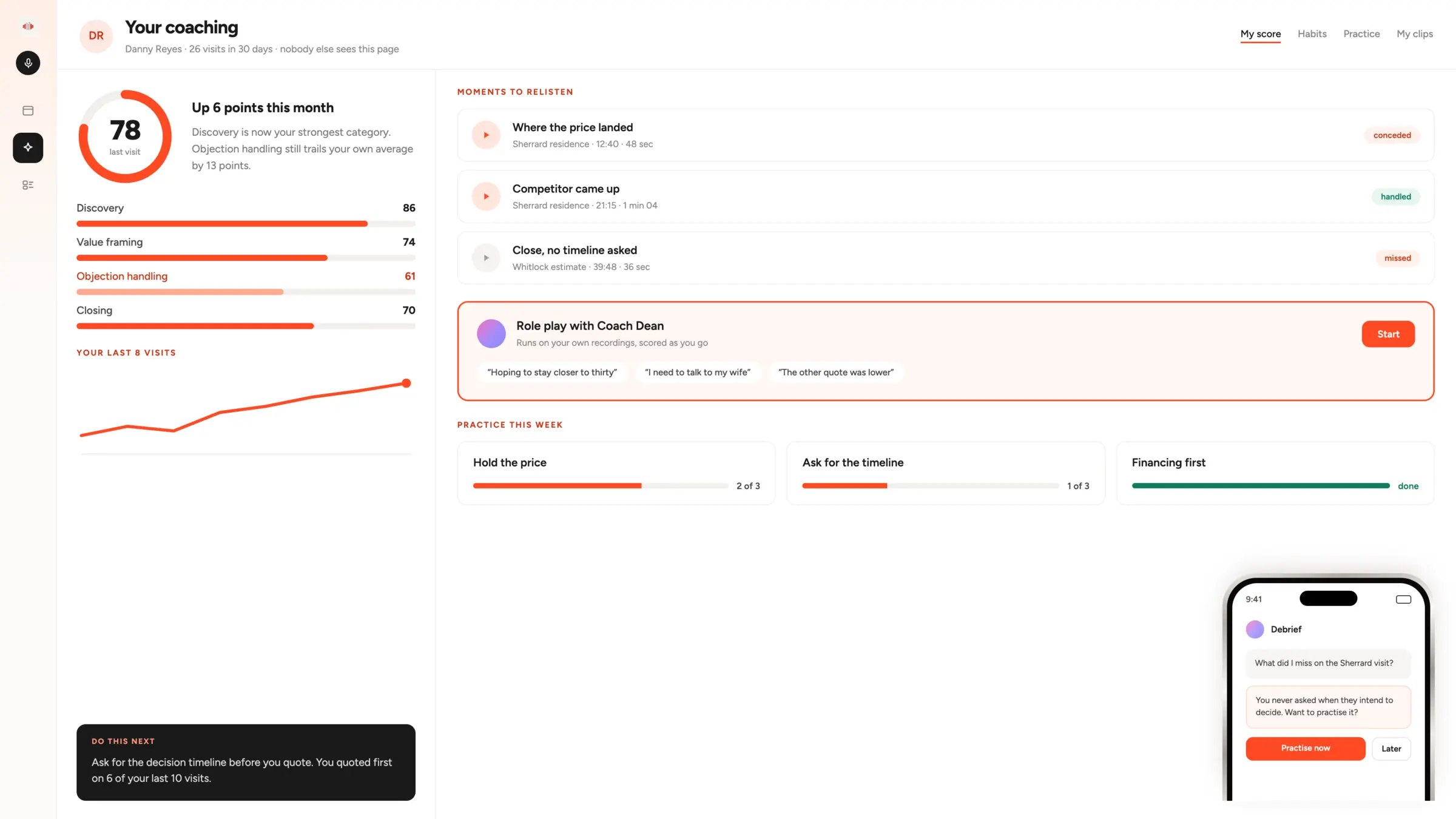This screenshot has height=819, width=1456.
Task: Click the Objection handling score bar
Action: 246,292
